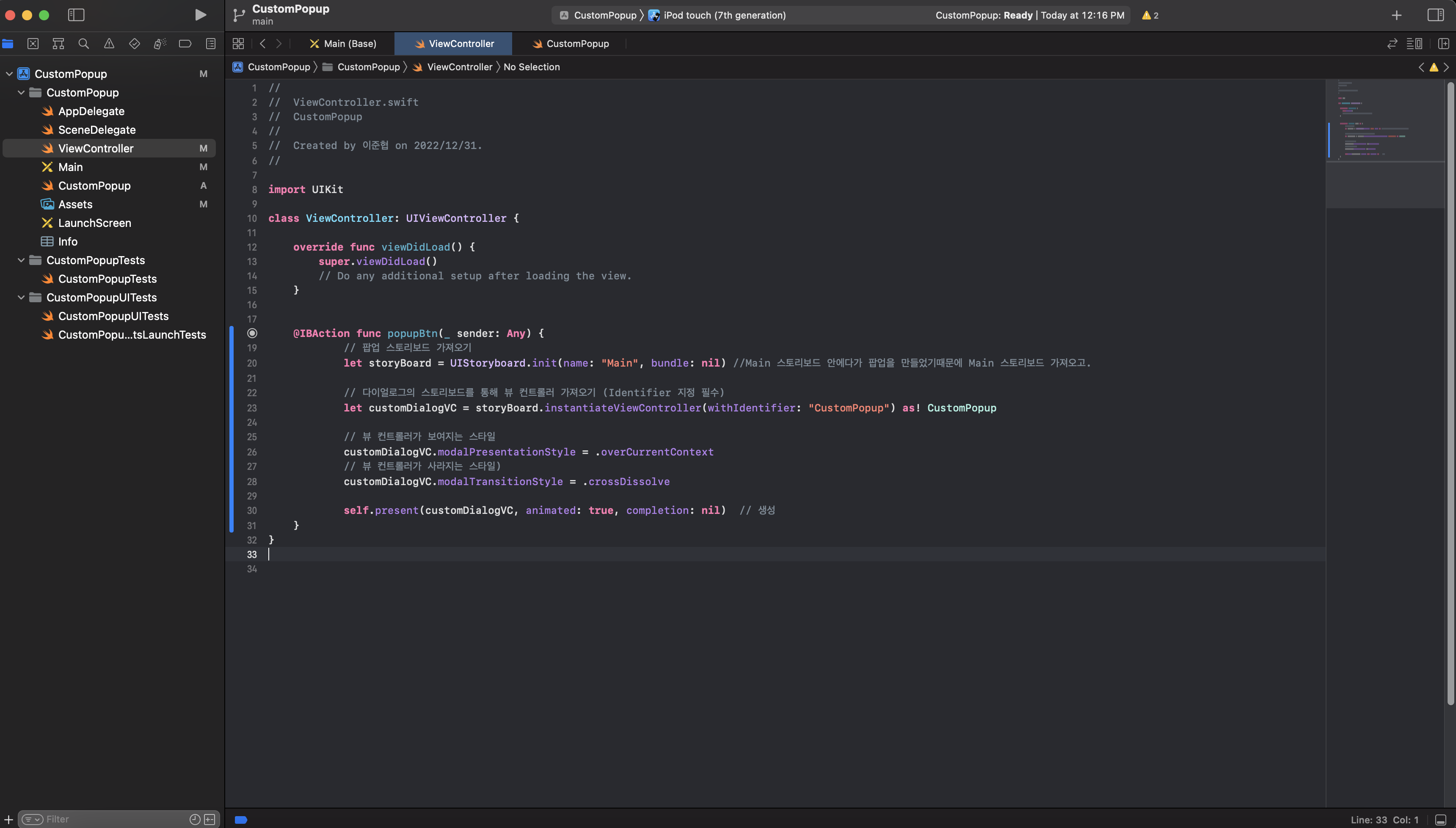Click the library plus button

1396,15
